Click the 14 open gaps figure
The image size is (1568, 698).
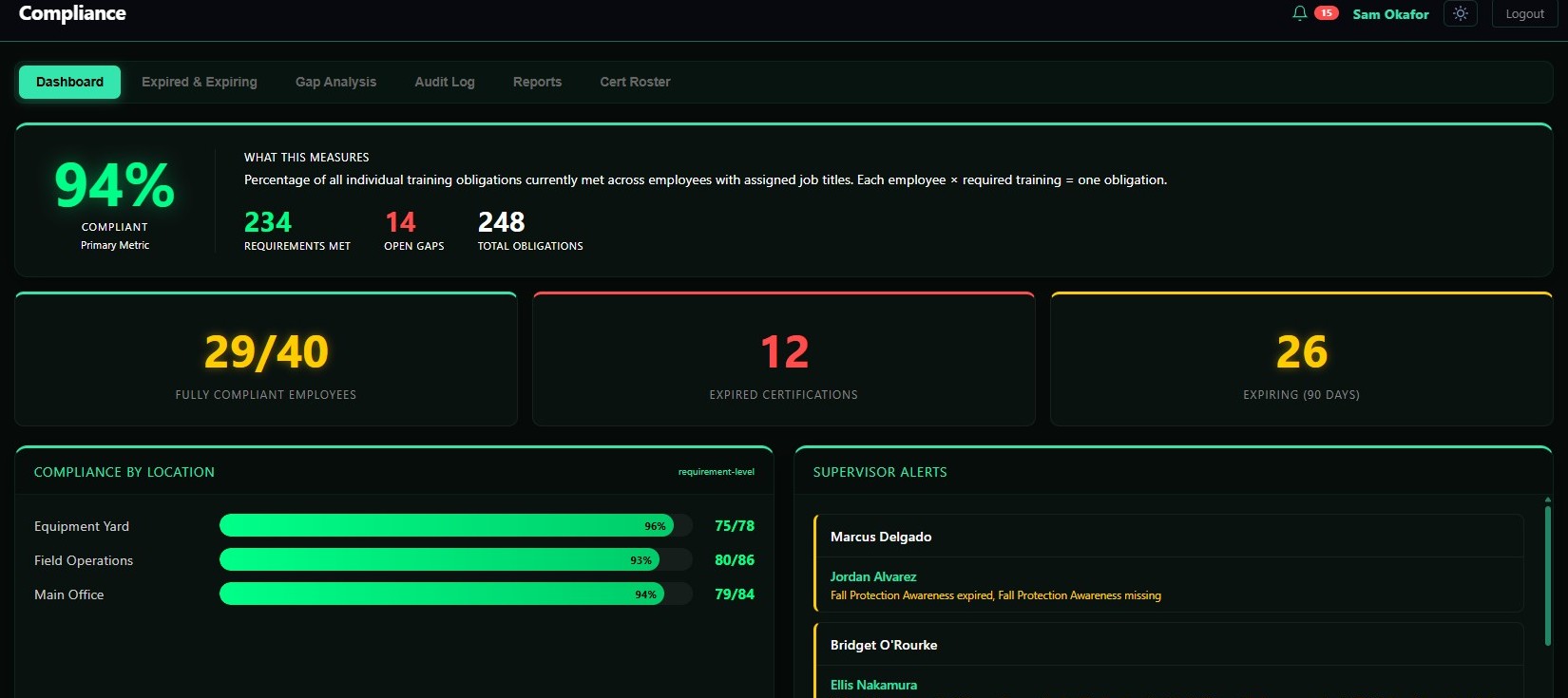tap(400, 222)
